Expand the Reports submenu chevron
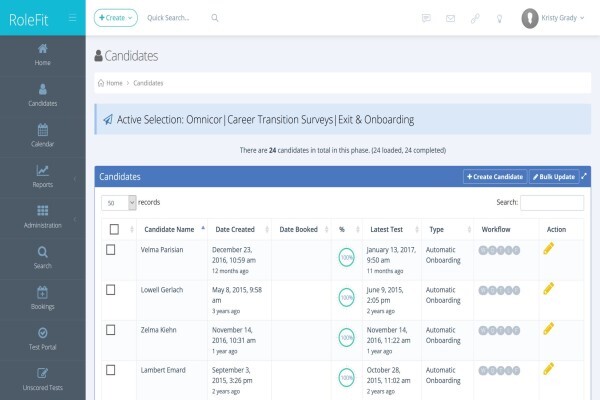600x400 pixels. pos(75,178)
